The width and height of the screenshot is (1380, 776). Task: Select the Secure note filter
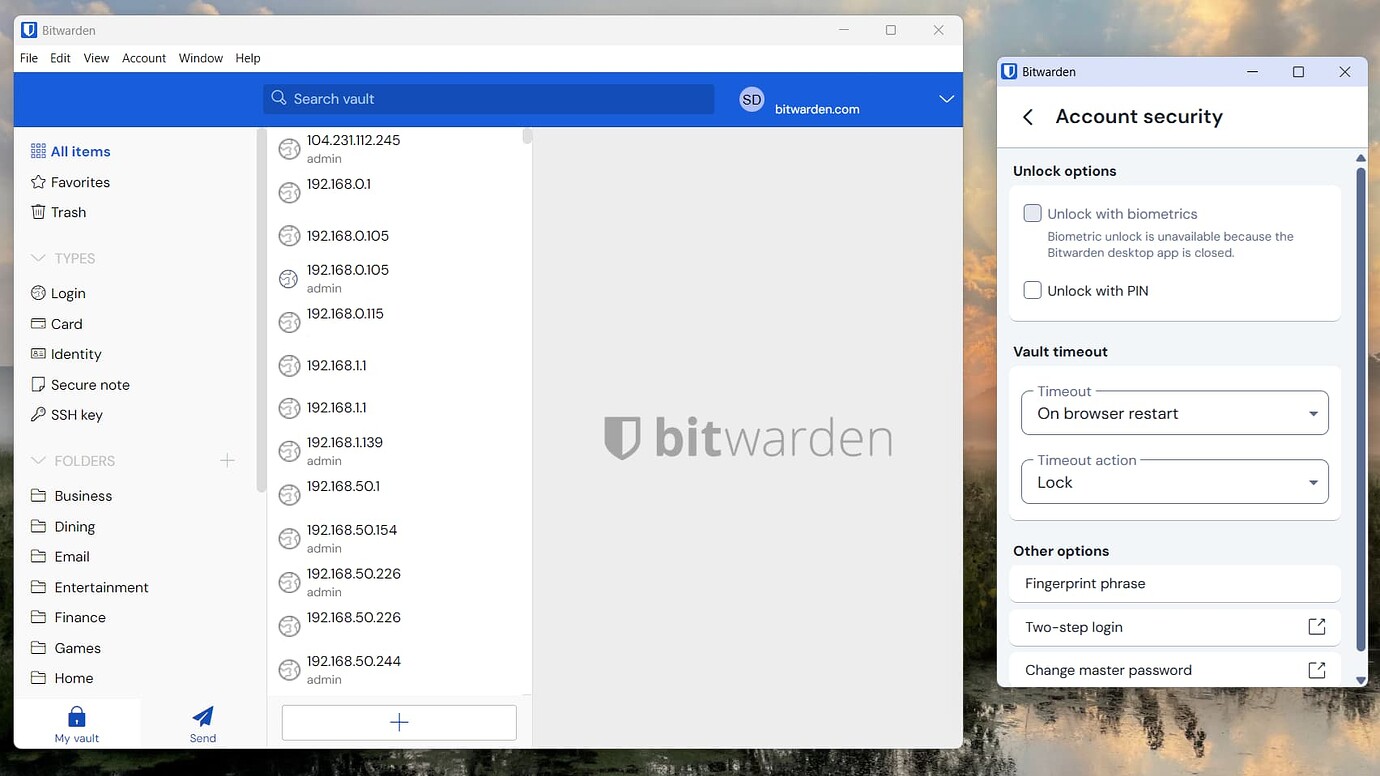tap(89, 384)
